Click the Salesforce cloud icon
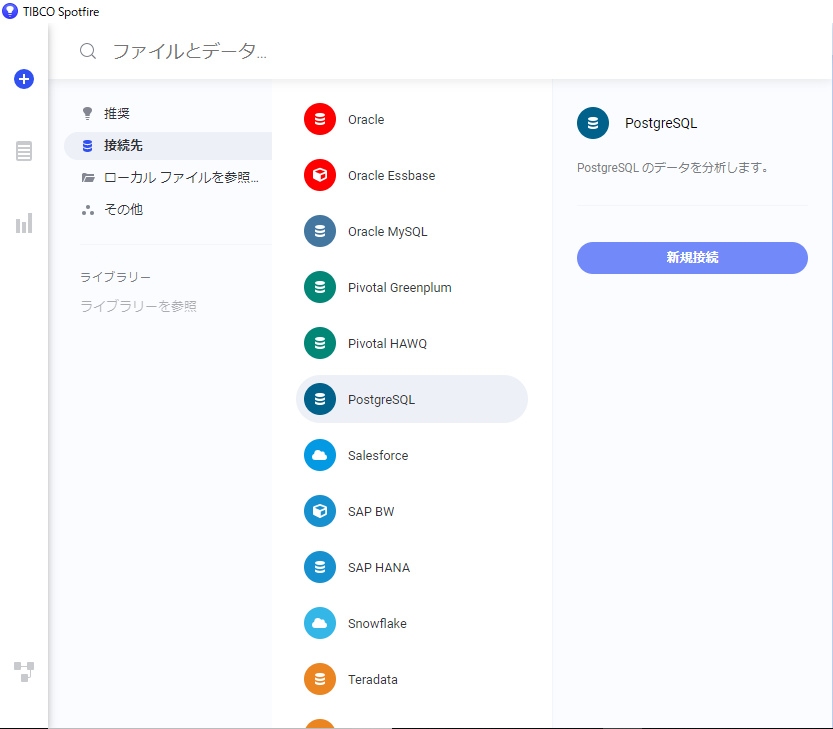 click(x=320, y=455)
